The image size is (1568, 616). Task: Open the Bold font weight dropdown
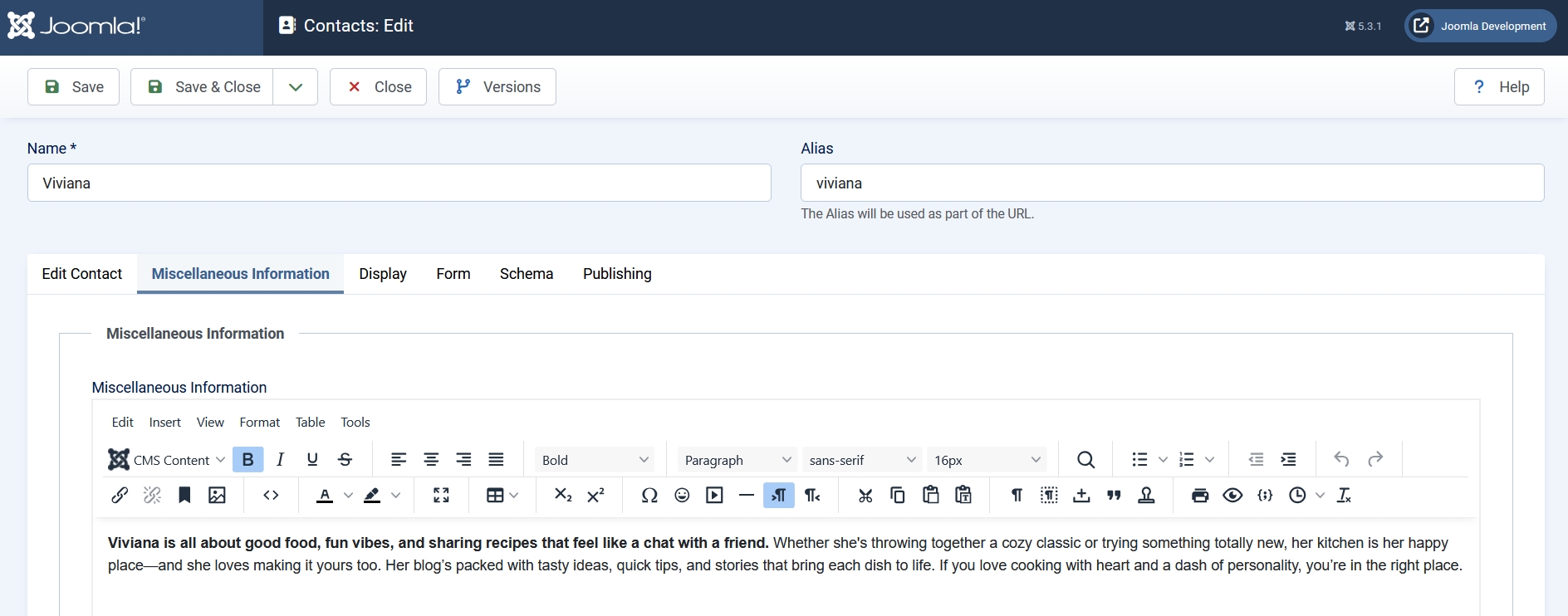click(595, 460)
